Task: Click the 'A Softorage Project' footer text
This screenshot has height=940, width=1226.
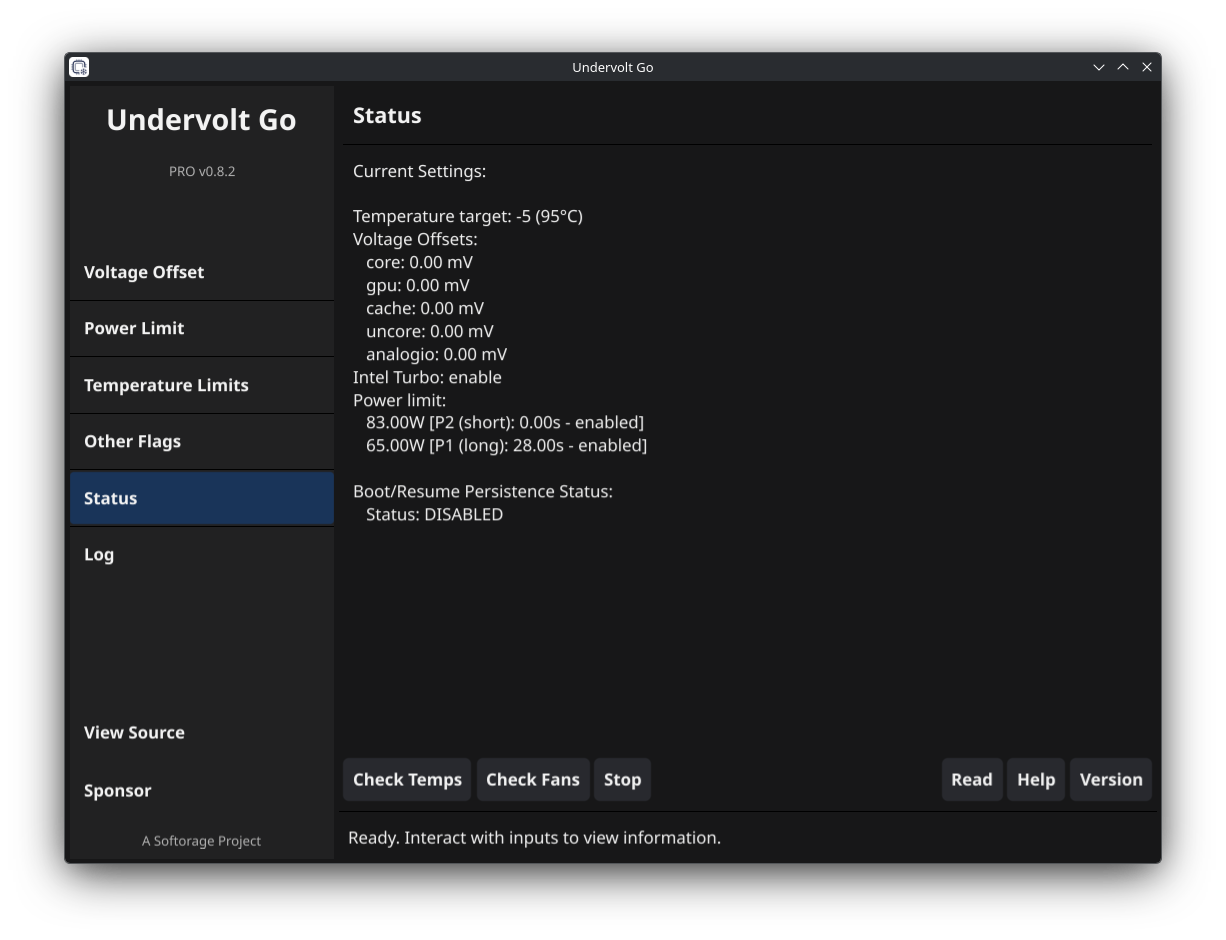Action: click(x=202, y=841)
